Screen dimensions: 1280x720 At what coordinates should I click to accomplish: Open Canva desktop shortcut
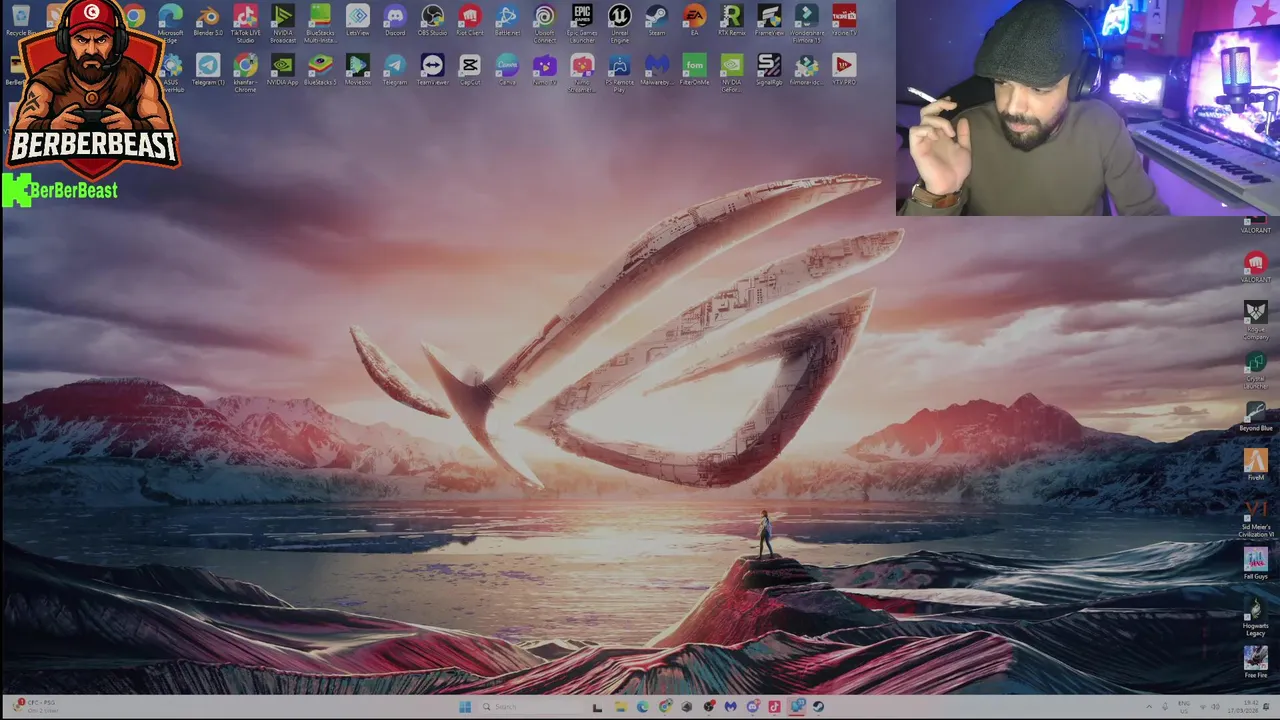click(507, 70)
